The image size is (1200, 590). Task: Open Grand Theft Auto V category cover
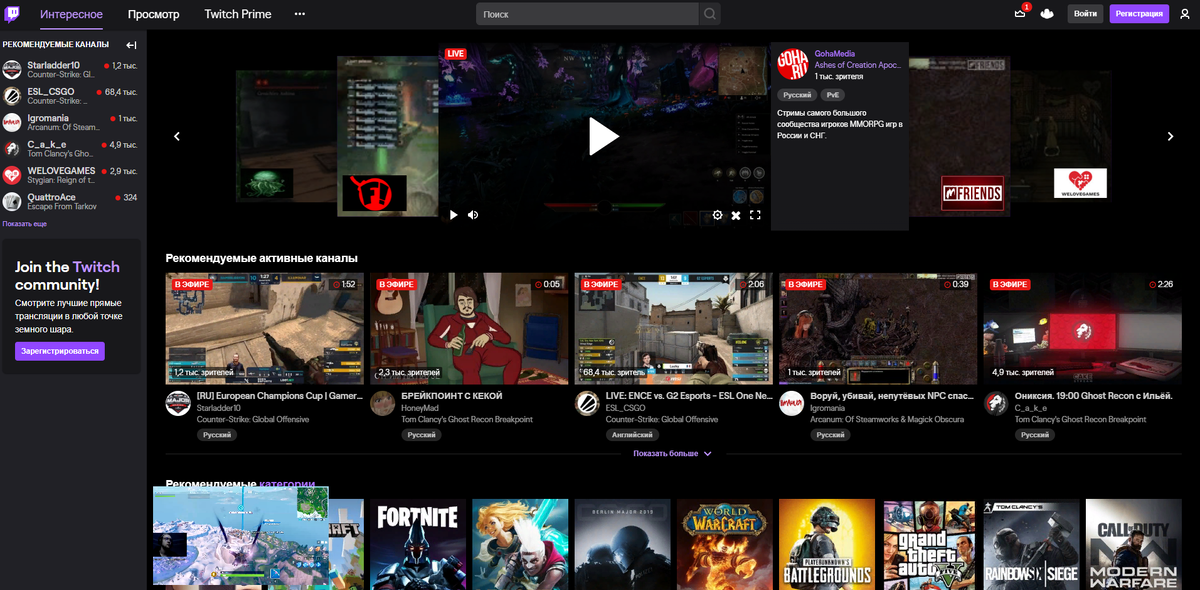(x=929, y=545)
